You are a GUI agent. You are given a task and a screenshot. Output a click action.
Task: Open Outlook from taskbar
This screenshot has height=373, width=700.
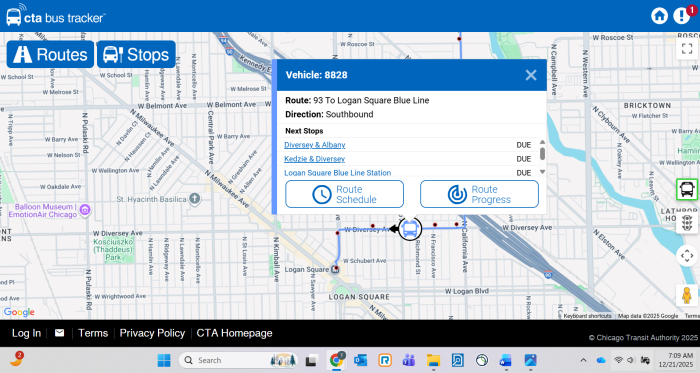pyautogui.click(x=360, y=360)
